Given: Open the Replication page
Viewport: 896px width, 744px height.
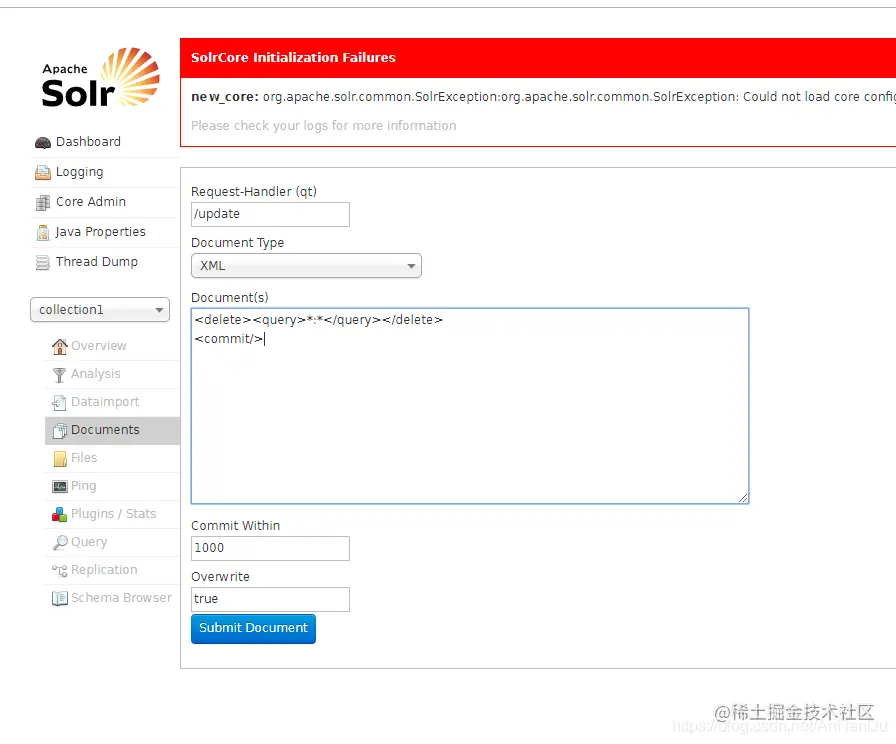Looking at the screenshot, I should tap(104, 570).
